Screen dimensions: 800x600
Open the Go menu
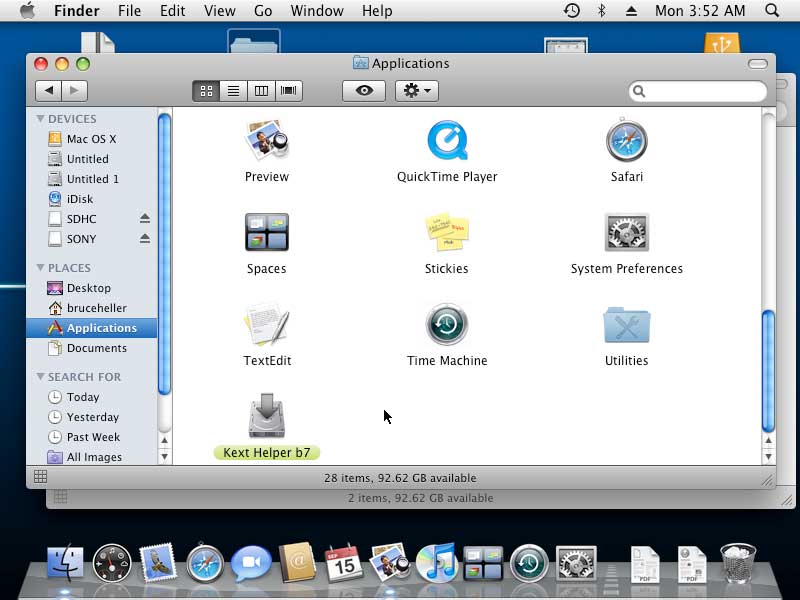(x=263, y=11)
